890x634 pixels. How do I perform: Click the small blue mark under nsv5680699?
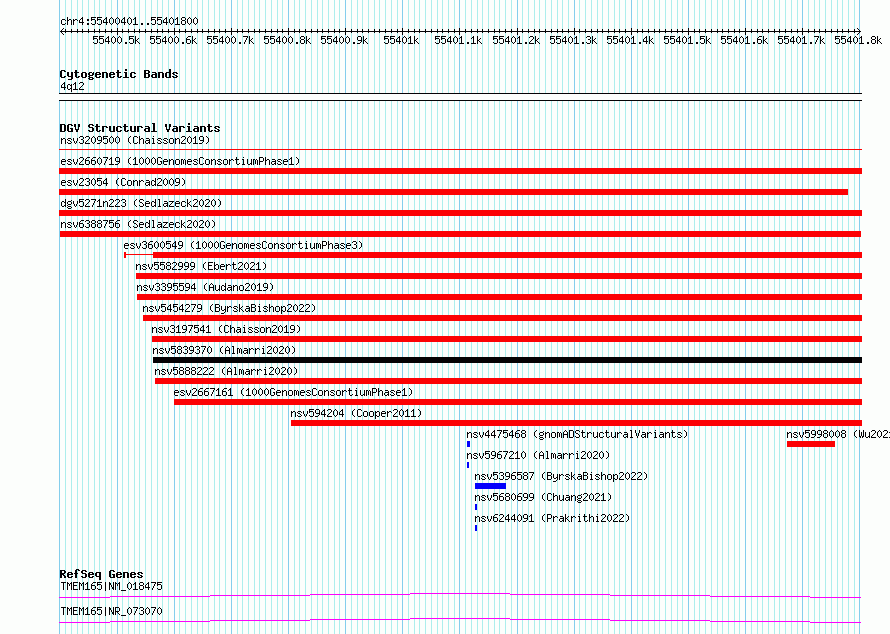pos(476,507)
